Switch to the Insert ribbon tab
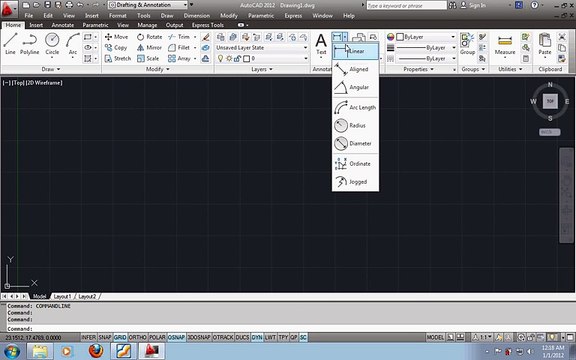 (x=36, y=25)
